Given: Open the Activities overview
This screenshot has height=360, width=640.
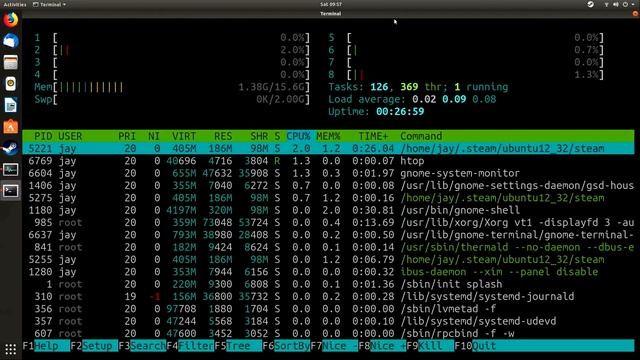Looking at the screenshot, I should click(x=15, y=4).
